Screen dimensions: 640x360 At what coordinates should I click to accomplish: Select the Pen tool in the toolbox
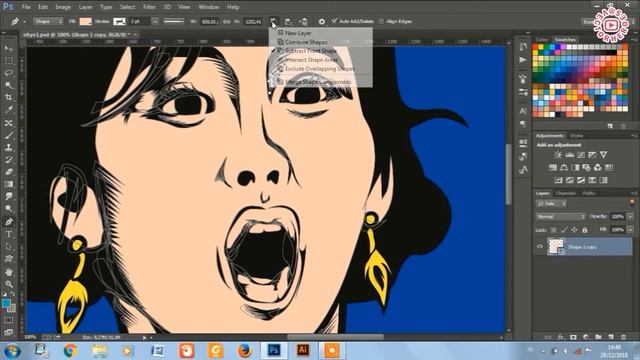9,222
